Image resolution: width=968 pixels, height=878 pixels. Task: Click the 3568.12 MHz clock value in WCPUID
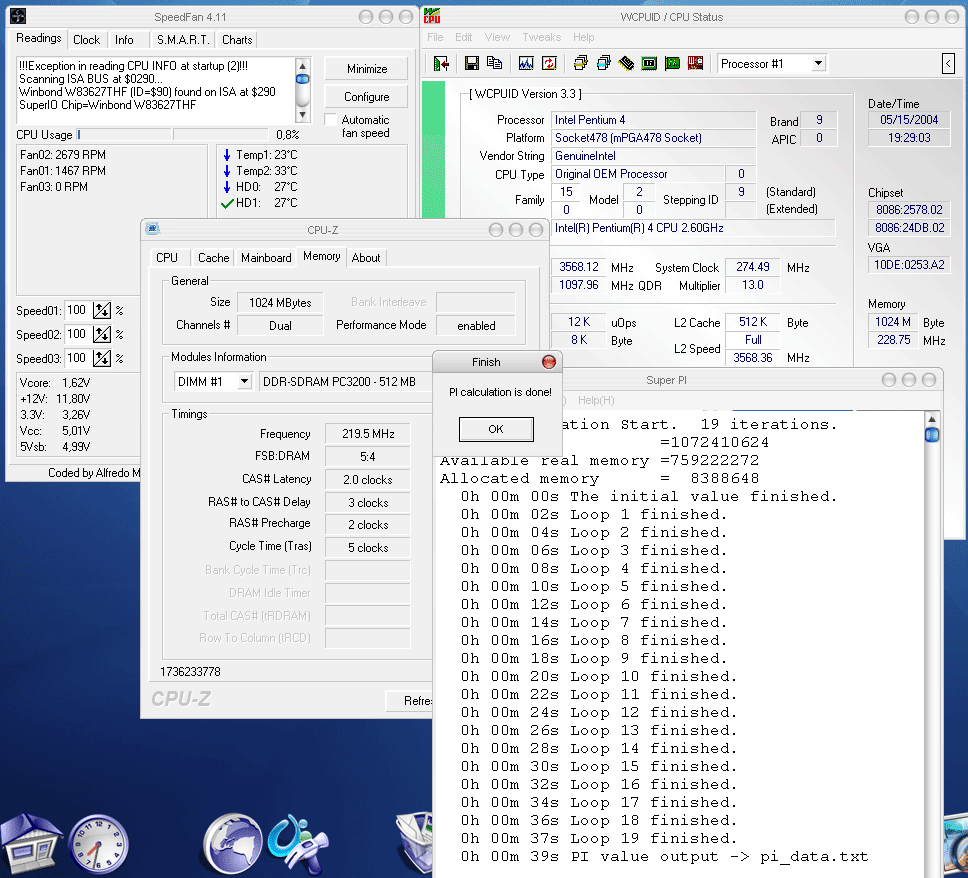[x=578, y=267]
